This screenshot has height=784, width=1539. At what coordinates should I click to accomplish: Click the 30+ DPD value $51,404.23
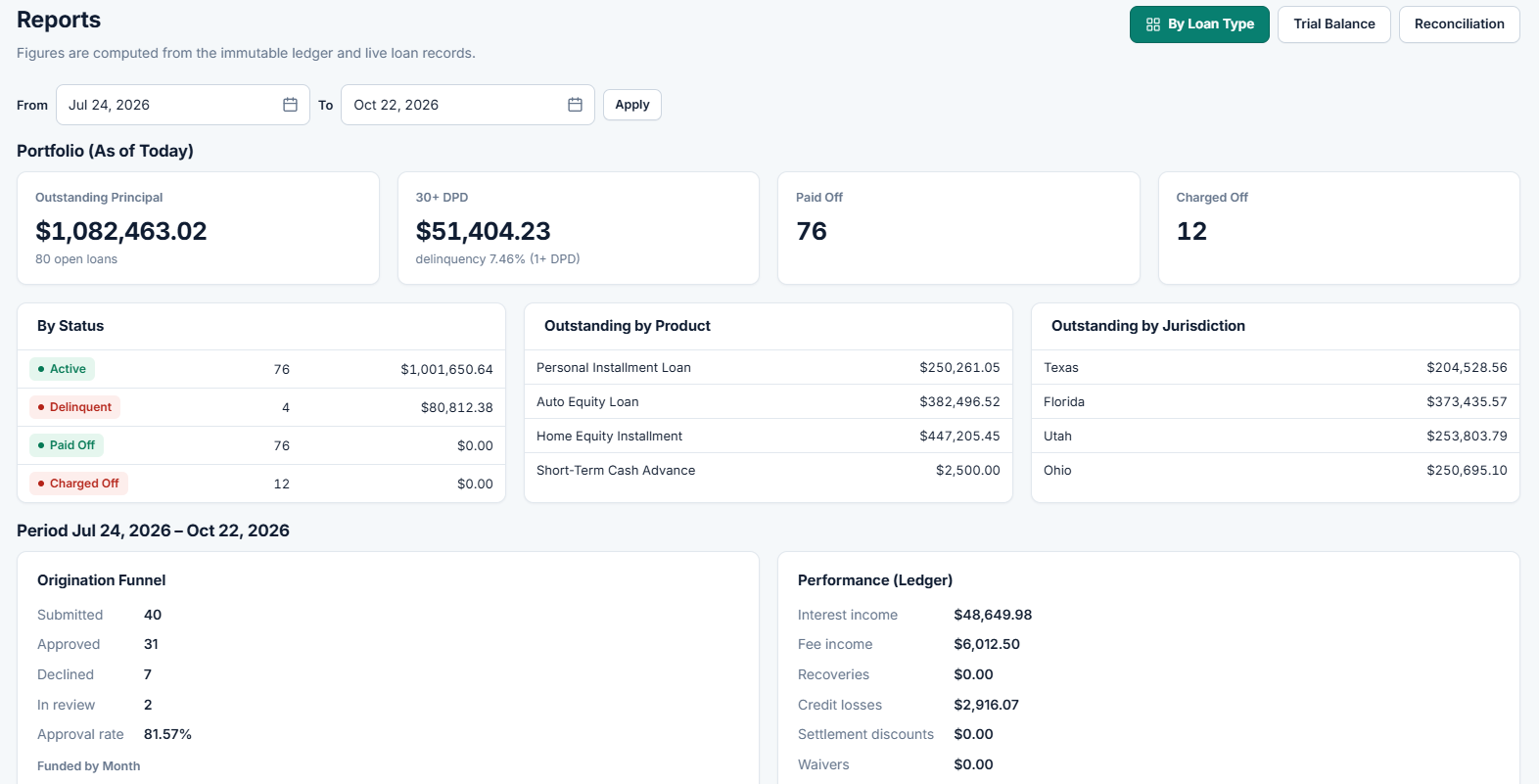(x=484, y=231)
